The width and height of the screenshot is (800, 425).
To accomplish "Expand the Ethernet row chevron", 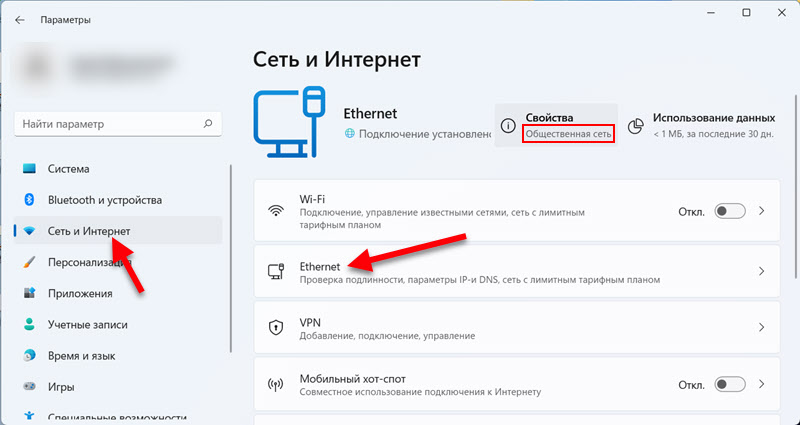I will pyautogui.click(x=762, y=271).
